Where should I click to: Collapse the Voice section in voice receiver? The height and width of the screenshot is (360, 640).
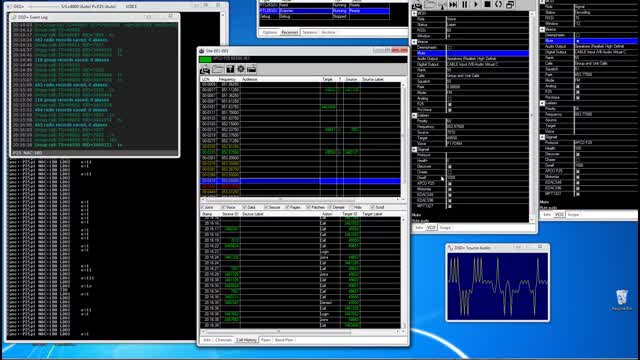point(414,42)
